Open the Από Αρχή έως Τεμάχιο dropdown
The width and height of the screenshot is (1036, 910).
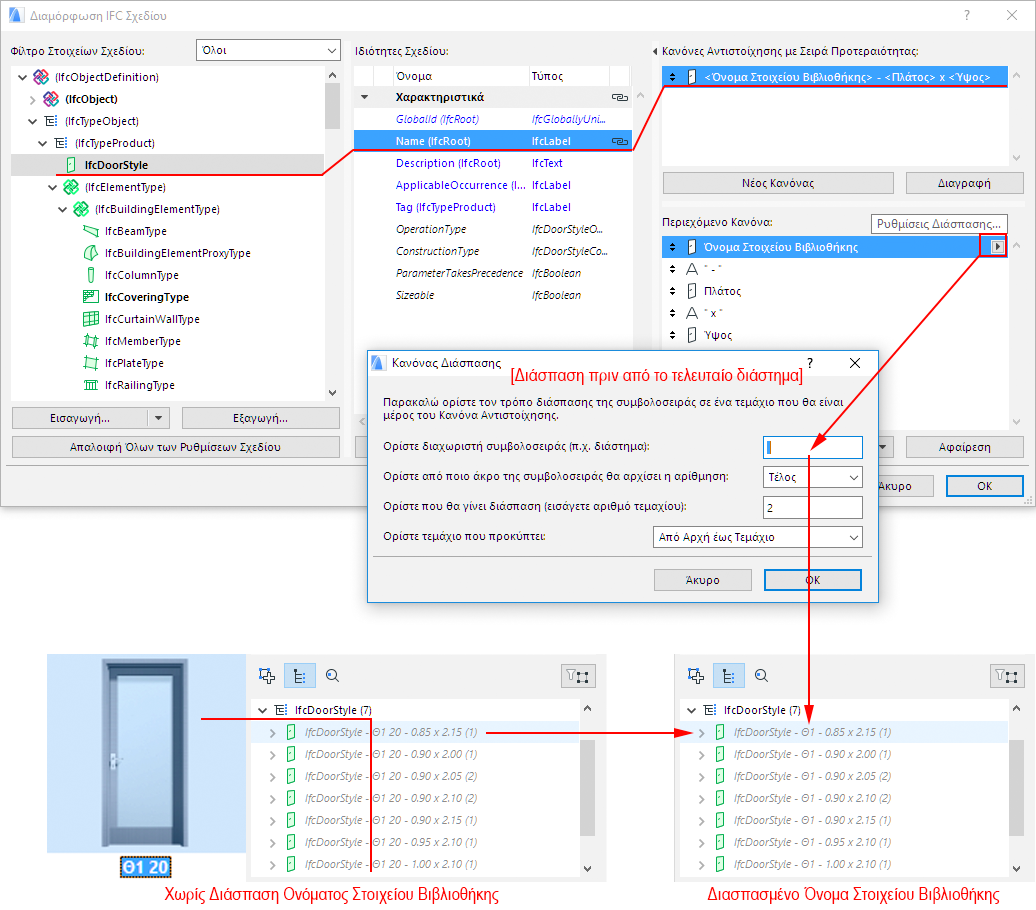[757, 537]
